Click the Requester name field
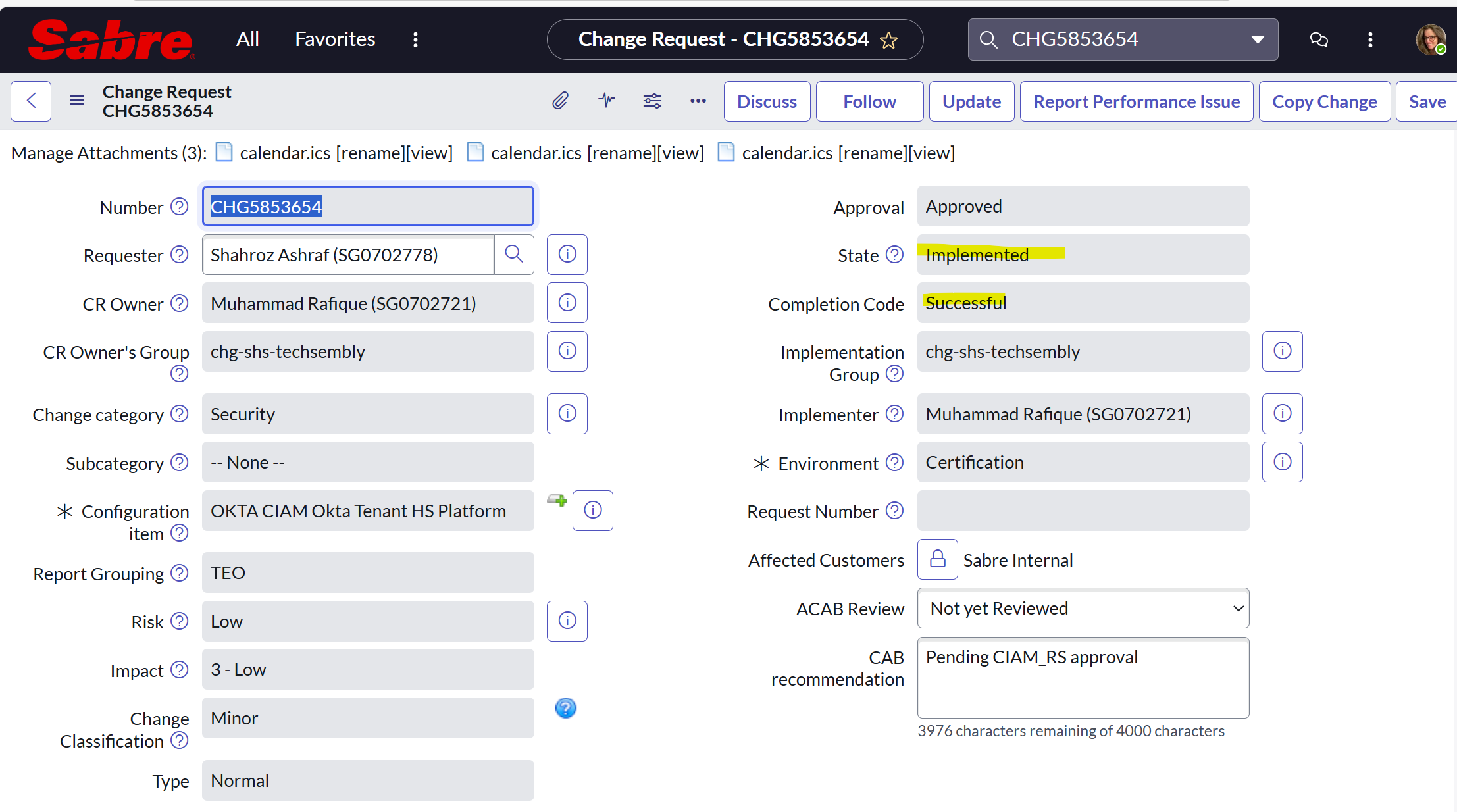Screen dimensions: 1457x812 click(x=348, y=255)
